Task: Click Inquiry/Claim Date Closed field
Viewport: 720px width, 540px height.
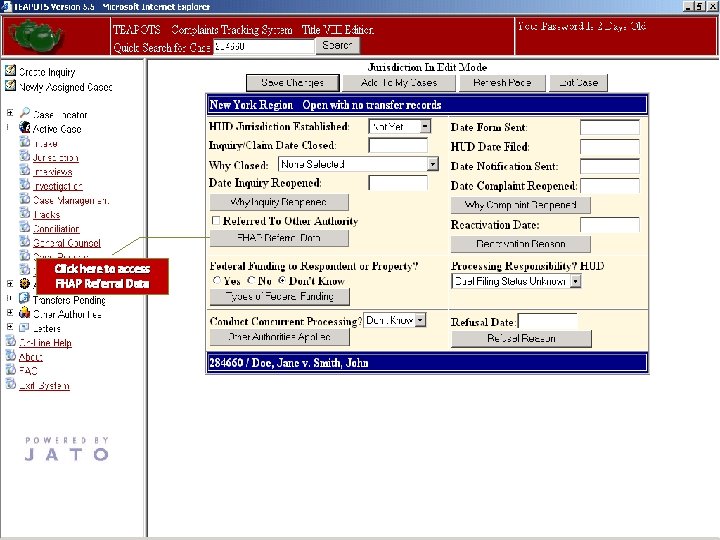Action: click(398, 146)
